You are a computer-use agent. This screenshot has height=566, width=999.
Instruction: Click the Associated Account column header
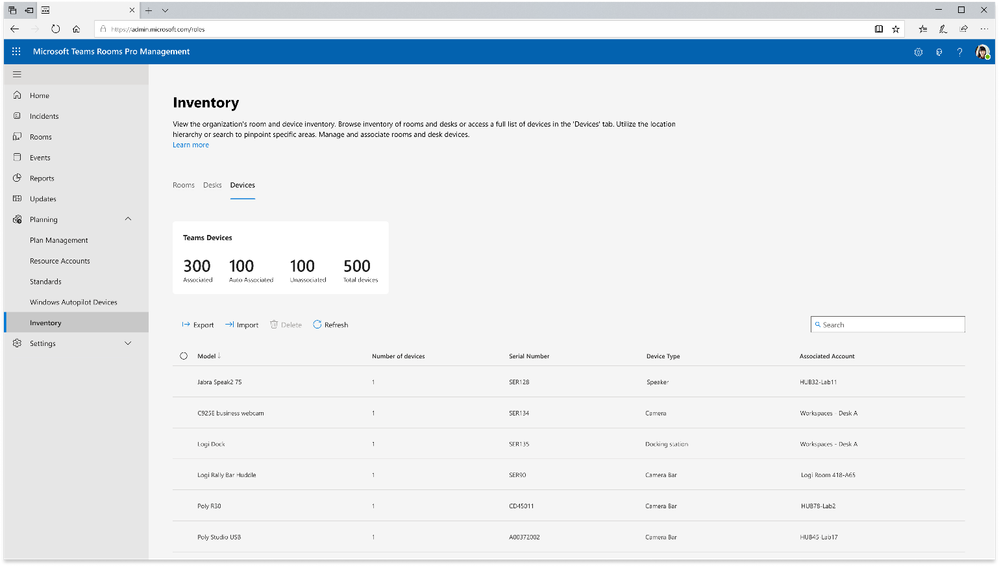(x=827, y=356)
